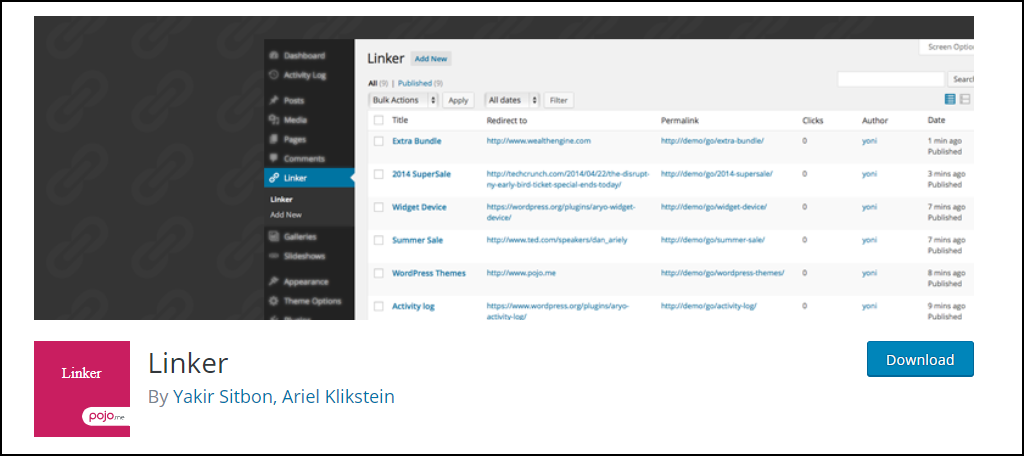Expand the Screen Options panel
Viewport: 1024px width, 456px height.
click(x=946, y=47)
